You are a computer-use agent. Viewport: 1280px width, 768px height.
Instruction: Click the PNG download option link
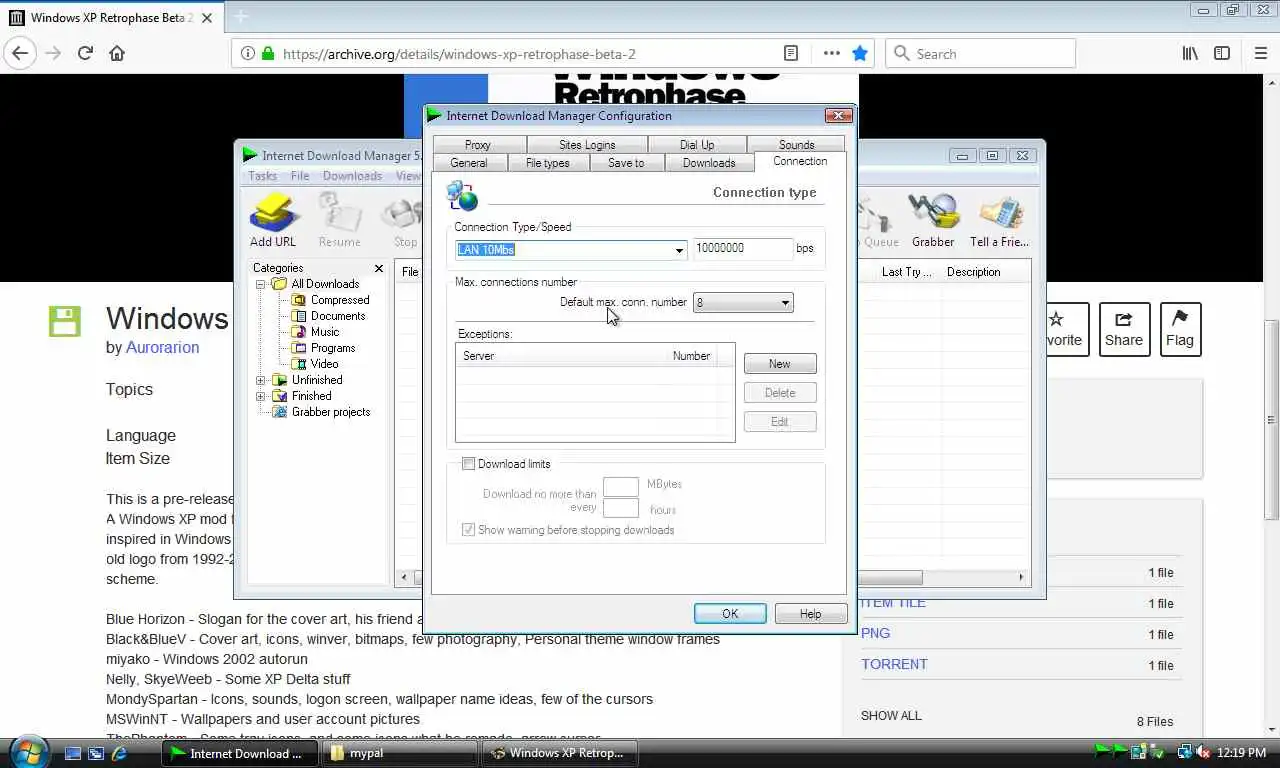pyautogui.click(x=875, y=633)
